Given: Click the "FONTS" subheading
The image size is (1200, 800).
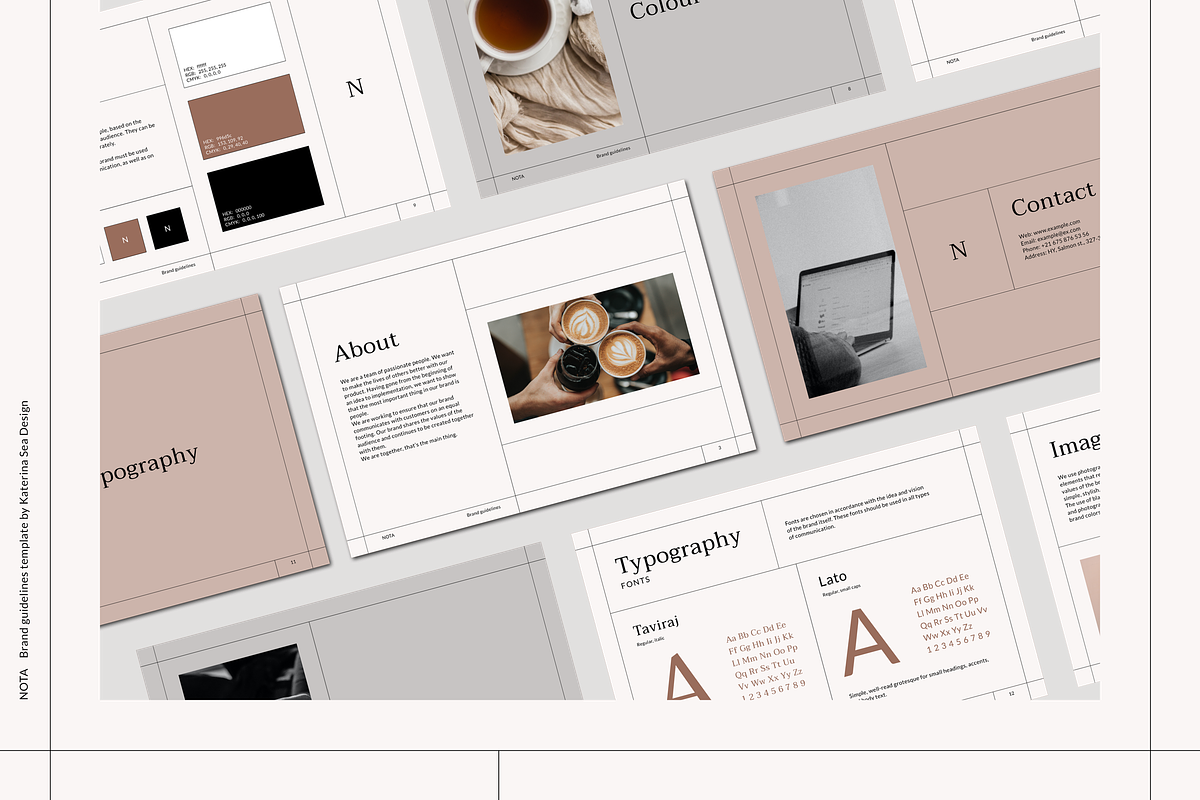Looking at the screenshot, I should coord(636,583).
